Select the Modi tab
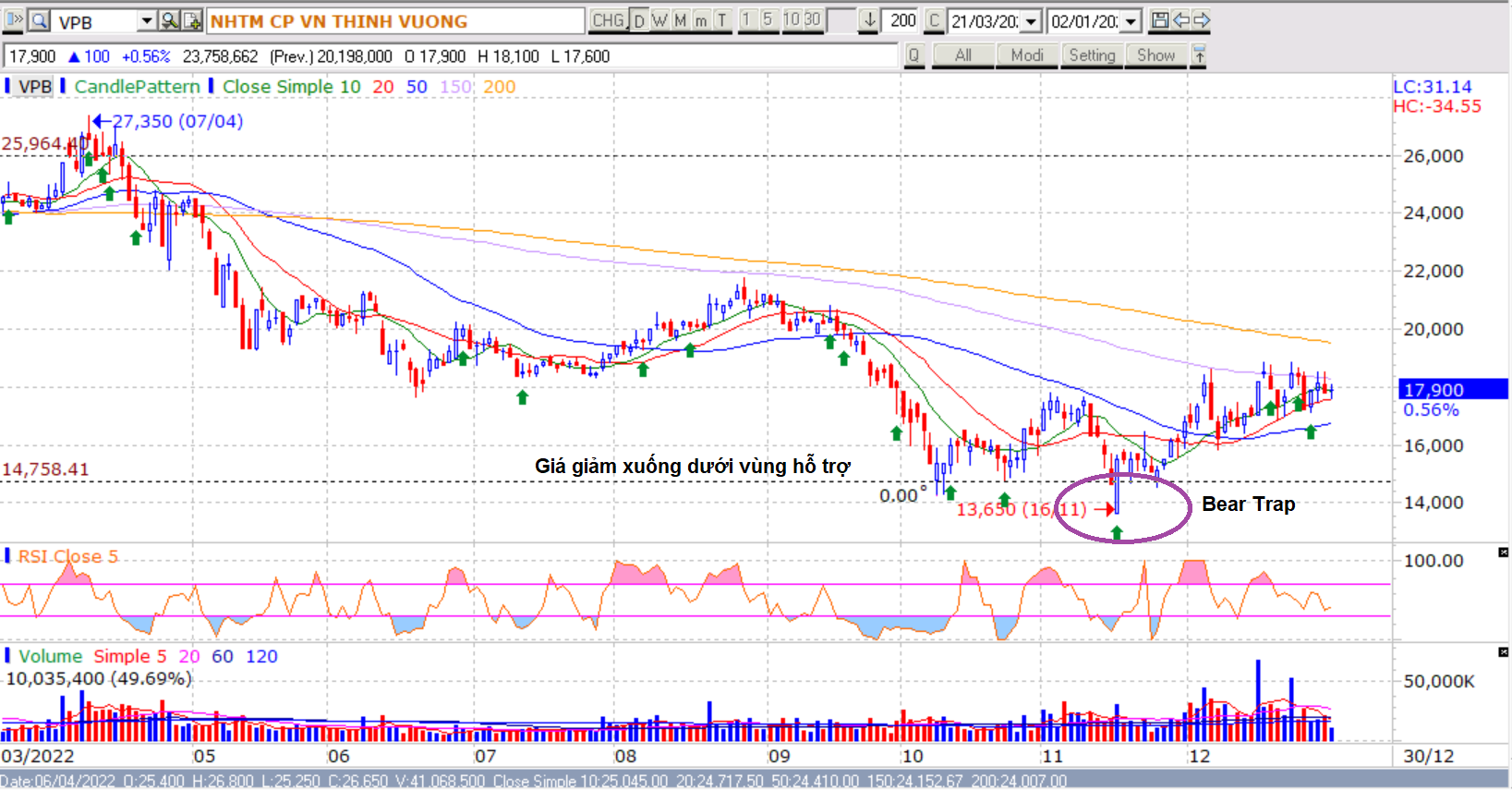 [x=1026, y=55]
